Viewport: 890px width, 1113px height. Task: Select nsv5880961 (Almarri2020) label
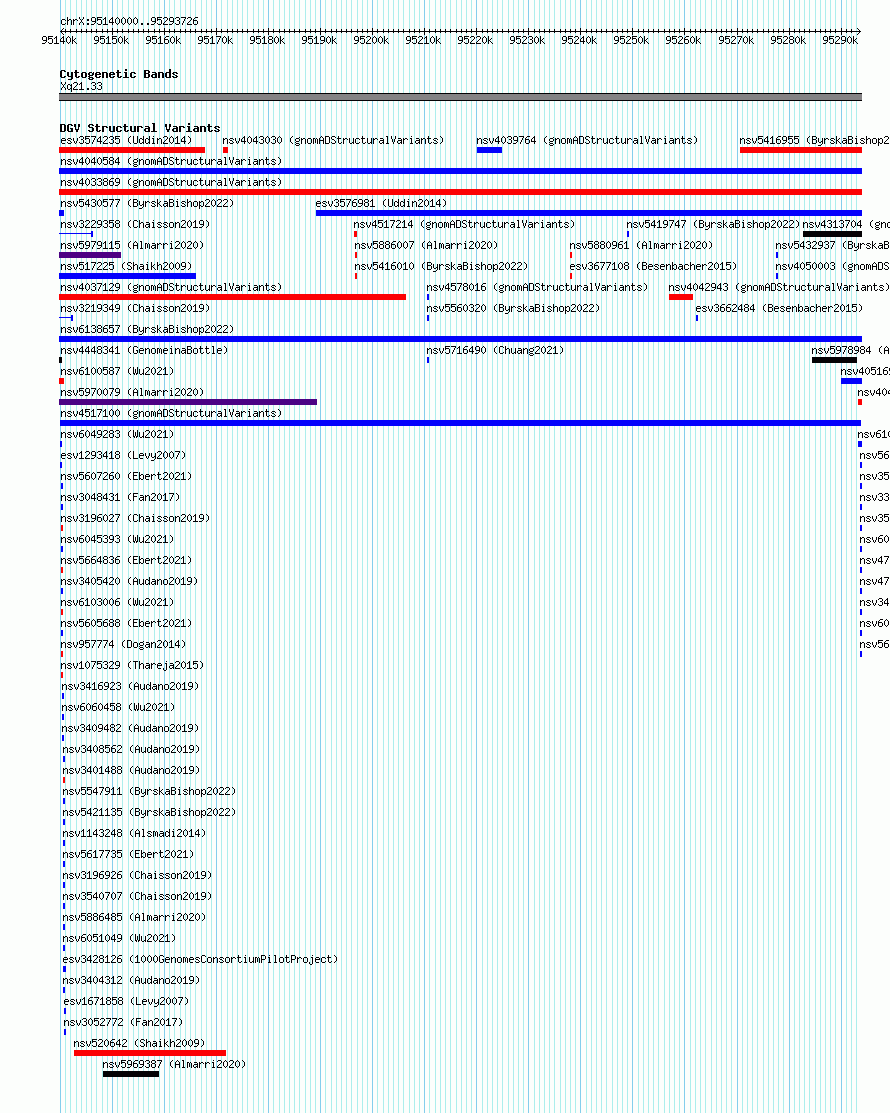point(641,245)
